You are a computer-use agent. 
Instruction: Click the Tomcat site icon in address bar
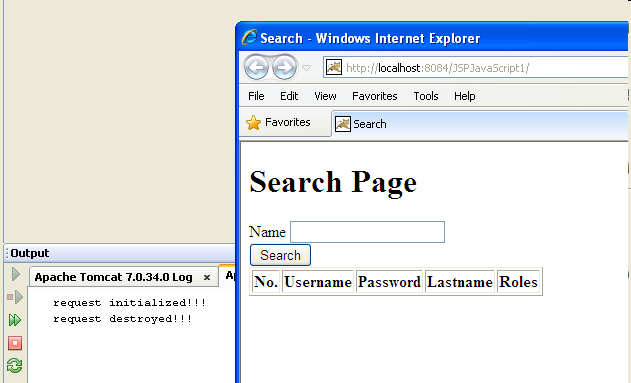pyautogui.click(x=334, y=67)
